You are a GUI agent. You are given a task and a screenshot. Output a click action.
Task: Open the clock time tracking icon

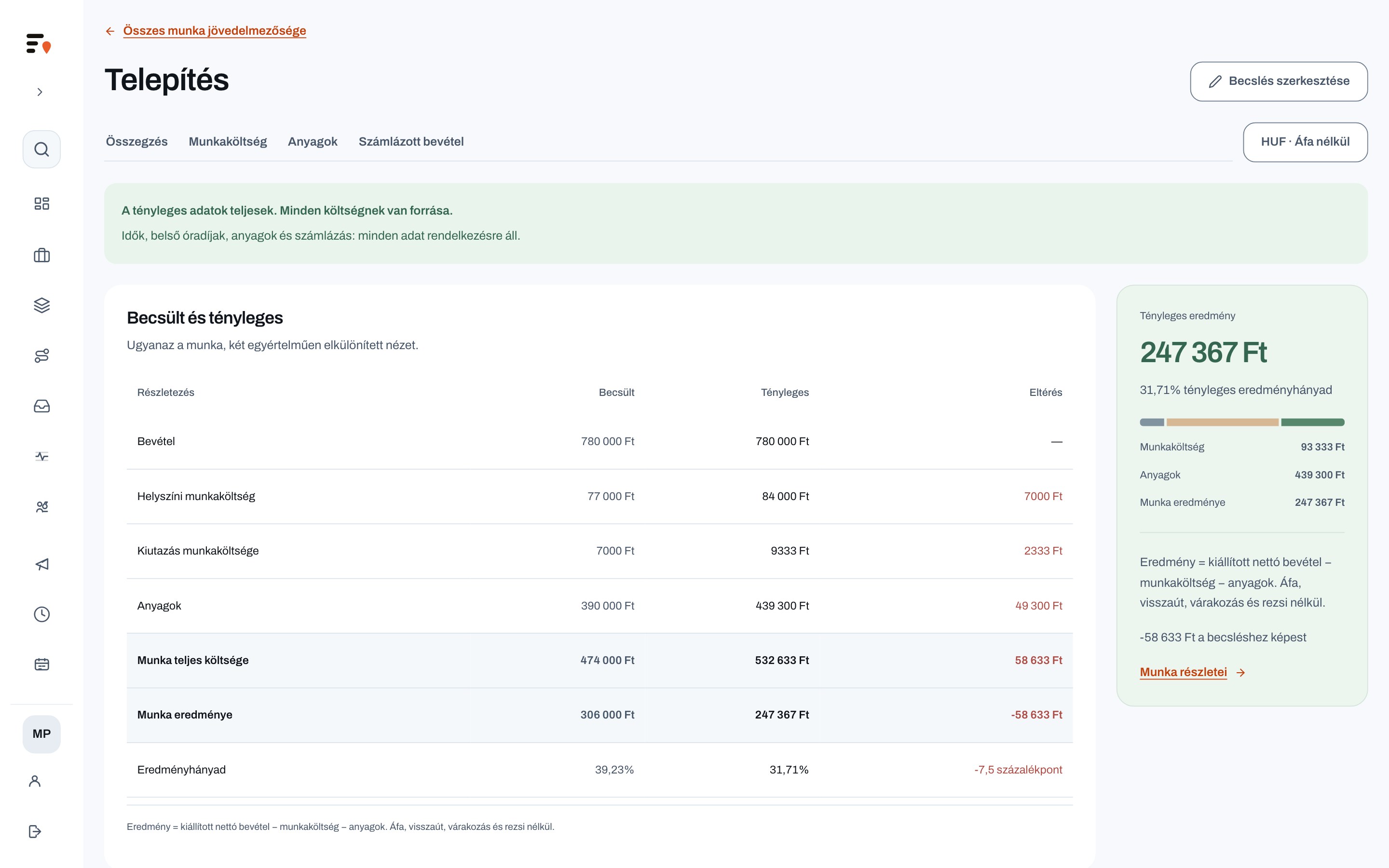[41, 614]
